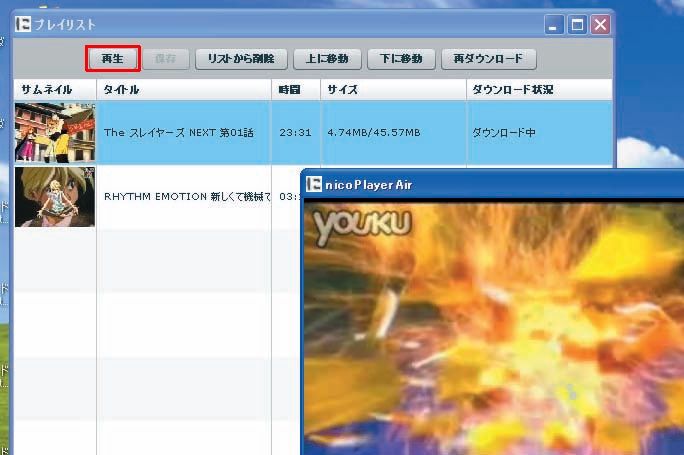Click the リストから削除 button

241,59
